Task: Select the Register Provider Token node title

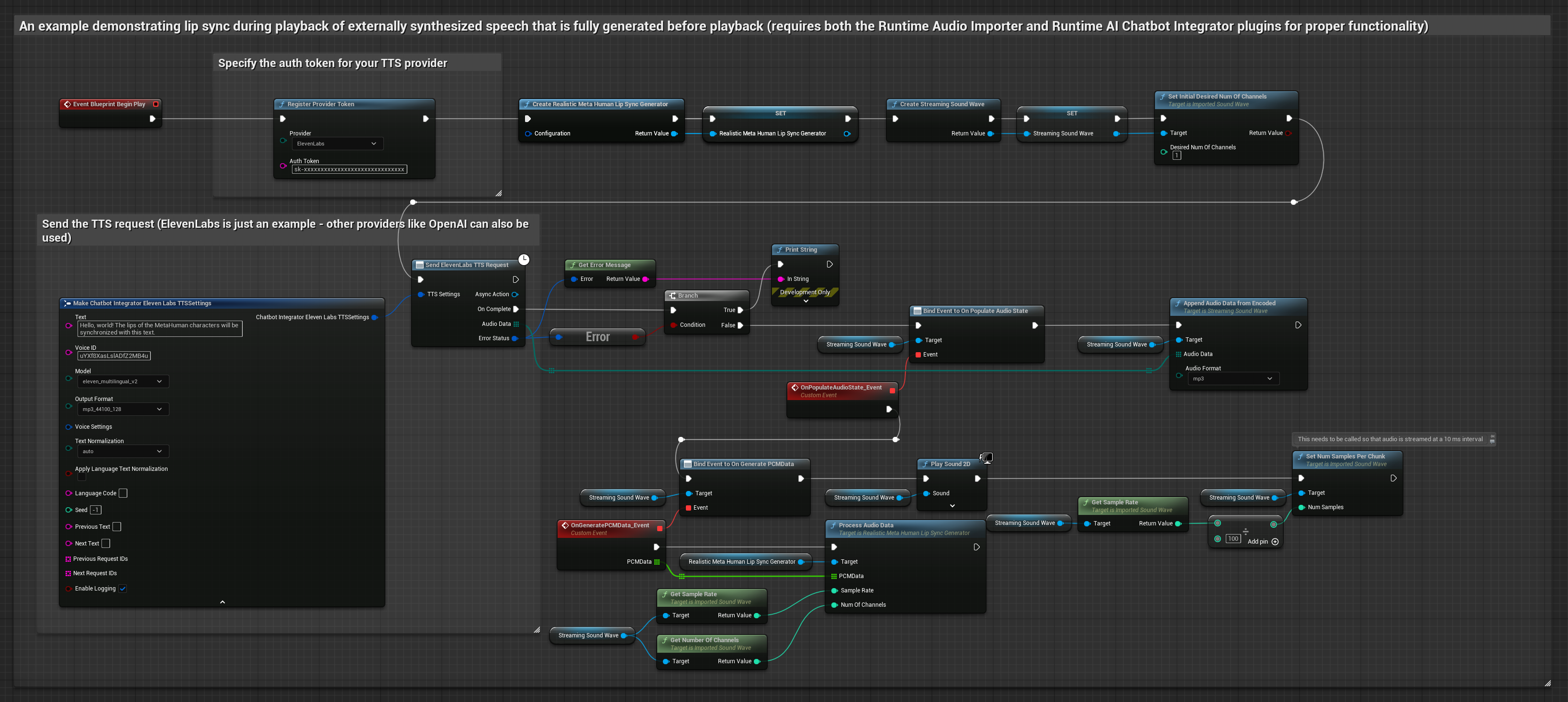Action: pos(321,104)
